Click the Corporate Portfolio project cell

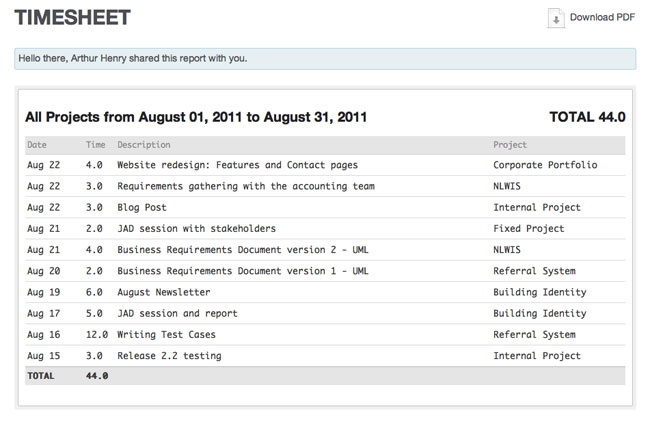pos(545,165)
